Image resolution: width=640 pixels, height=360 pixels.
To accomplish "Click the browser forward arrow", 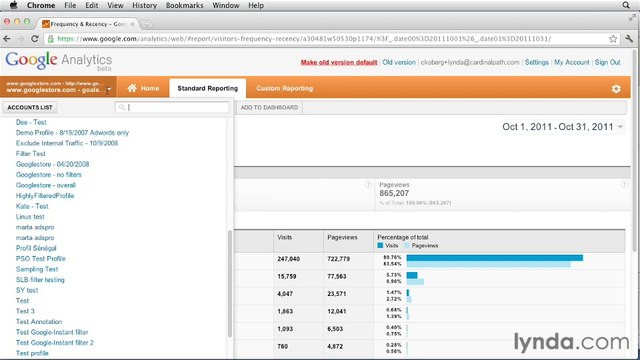I will (x=21, y=39).
